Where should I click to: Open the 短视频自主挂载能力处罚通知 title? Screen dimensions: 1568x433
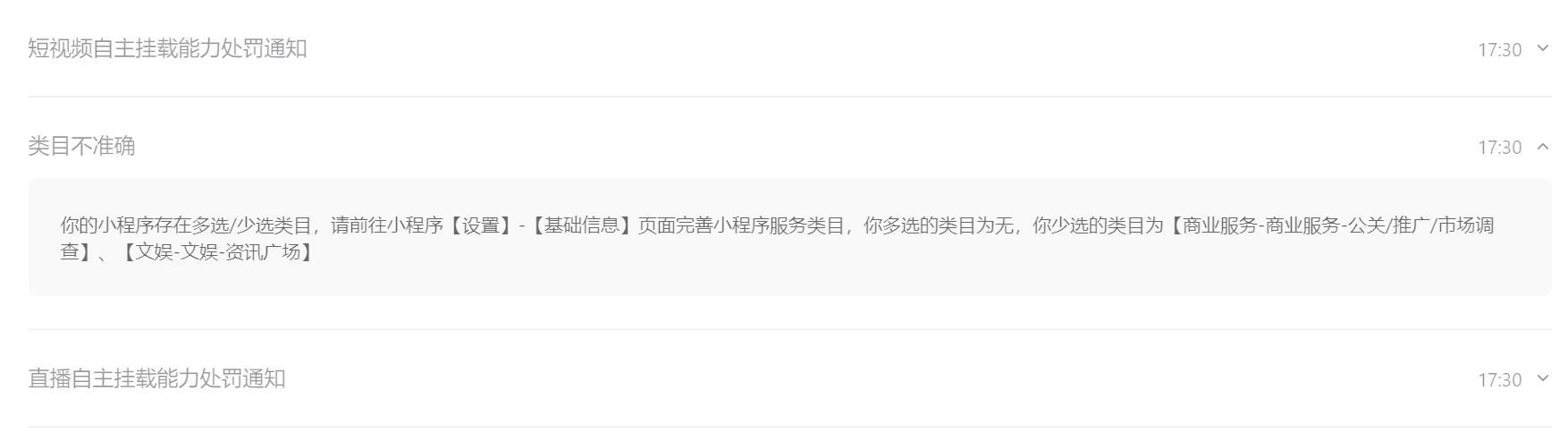click(x=167, y=48)
